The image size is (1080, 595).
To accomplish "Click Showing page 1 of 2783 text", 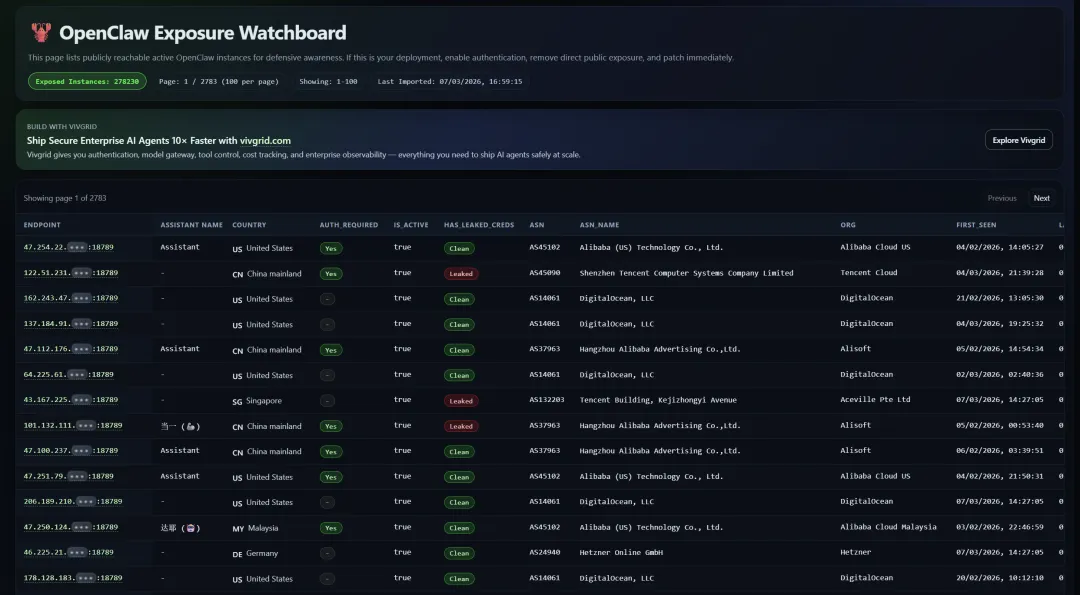I will tap(65, 198).
